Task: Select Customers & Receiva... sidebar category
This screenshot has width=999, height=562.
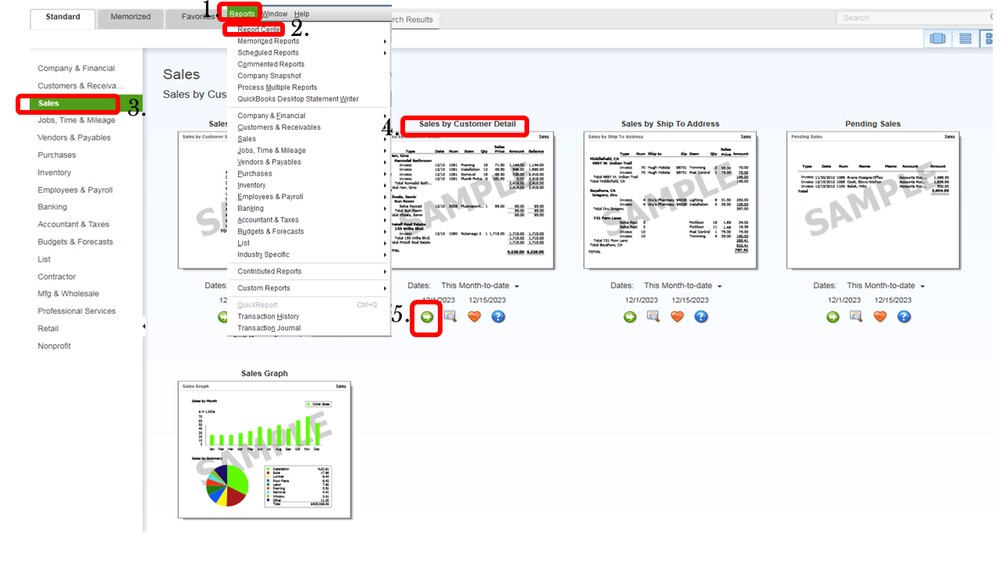Action: point(80,85)
